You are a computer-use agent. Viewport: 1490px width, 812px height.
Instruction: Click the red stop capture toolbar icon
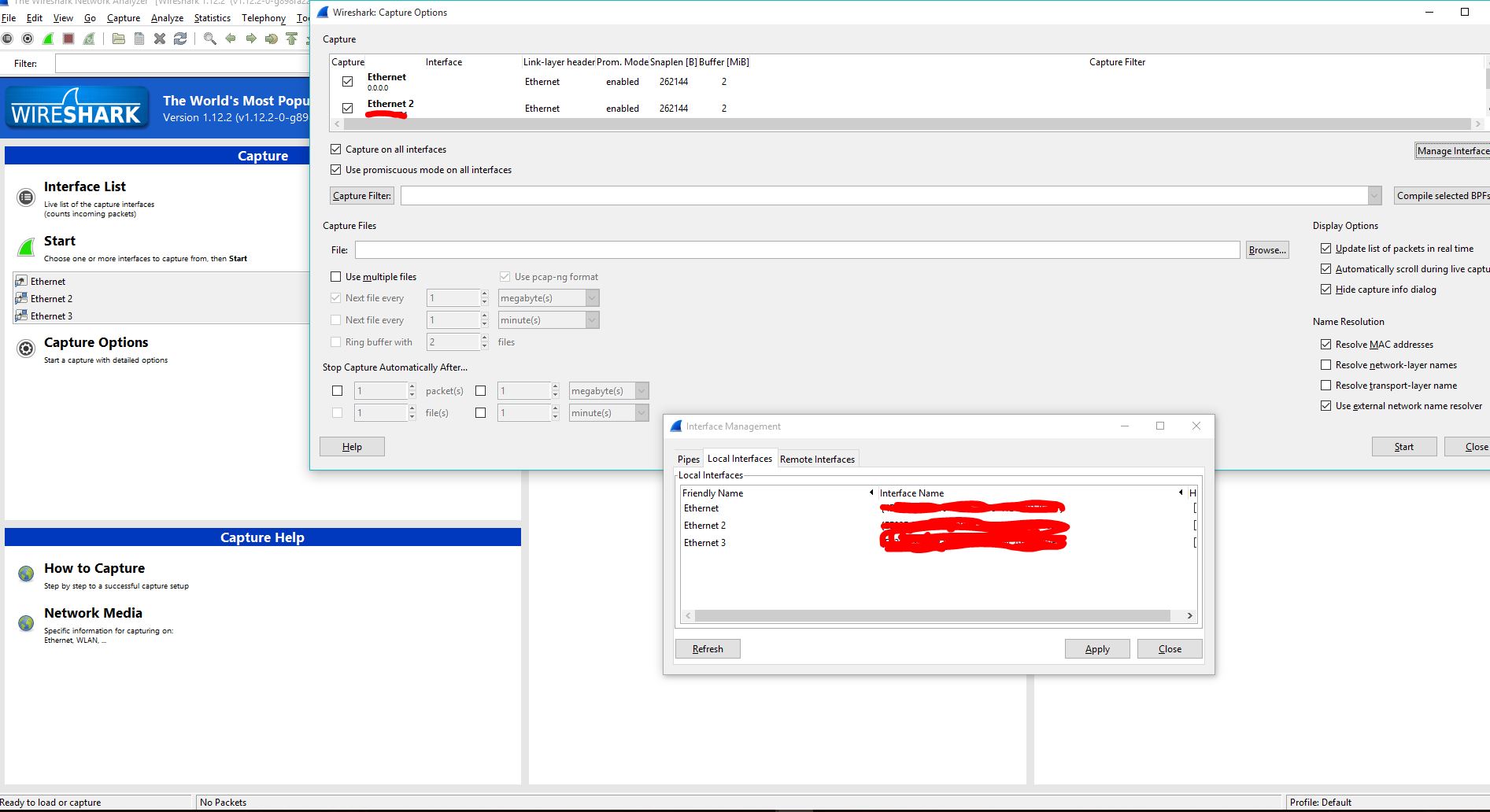pos(68,39)
